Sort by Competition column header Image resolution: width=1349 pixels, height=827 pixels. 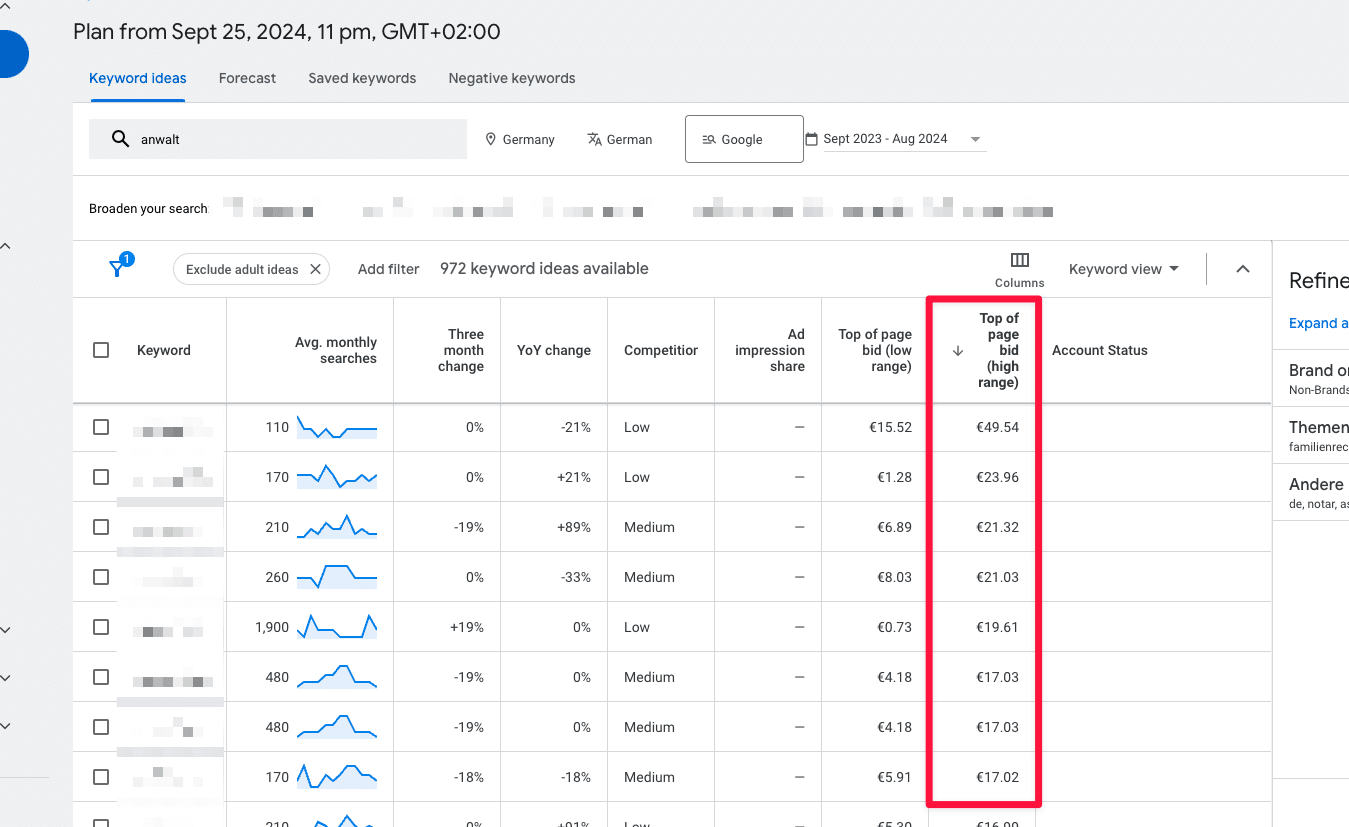661,350
